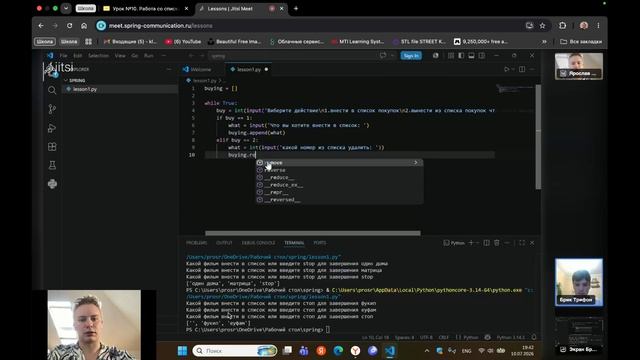The width and height of the screenshot is (640, 360).
Task: Click the terminal trash icon to kill it
Action: click(x=497, y=243)
